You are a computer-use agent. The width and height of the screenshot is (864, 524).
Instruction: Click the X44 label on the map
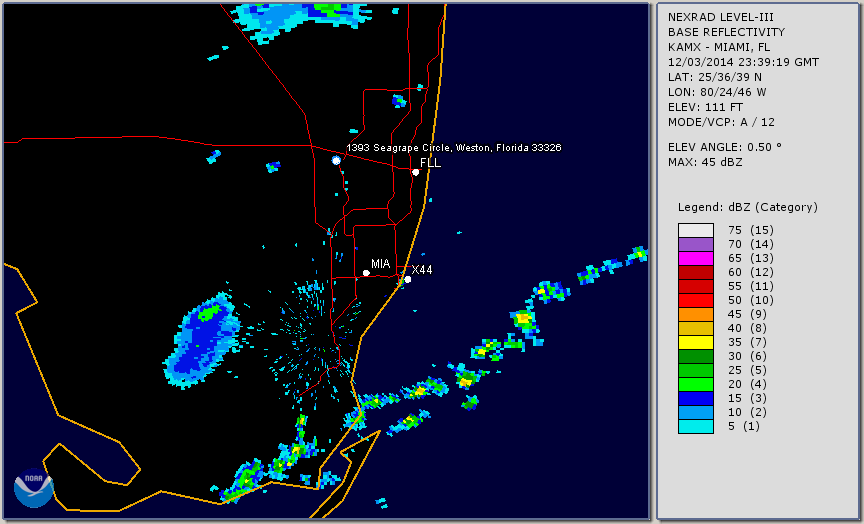tap(422, 270)
